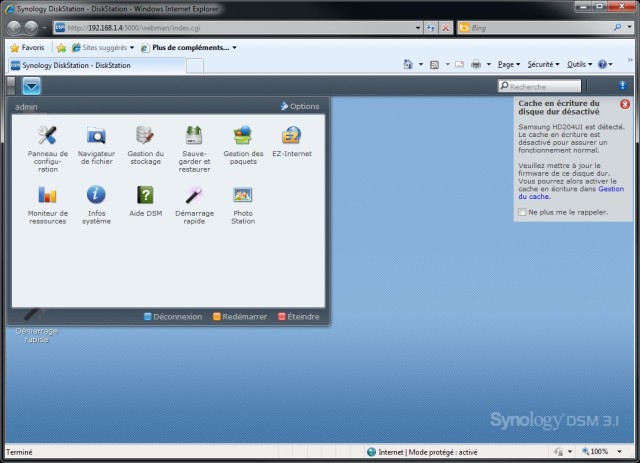Open zoom level 100% dropdown

click(x=619, y=452)
